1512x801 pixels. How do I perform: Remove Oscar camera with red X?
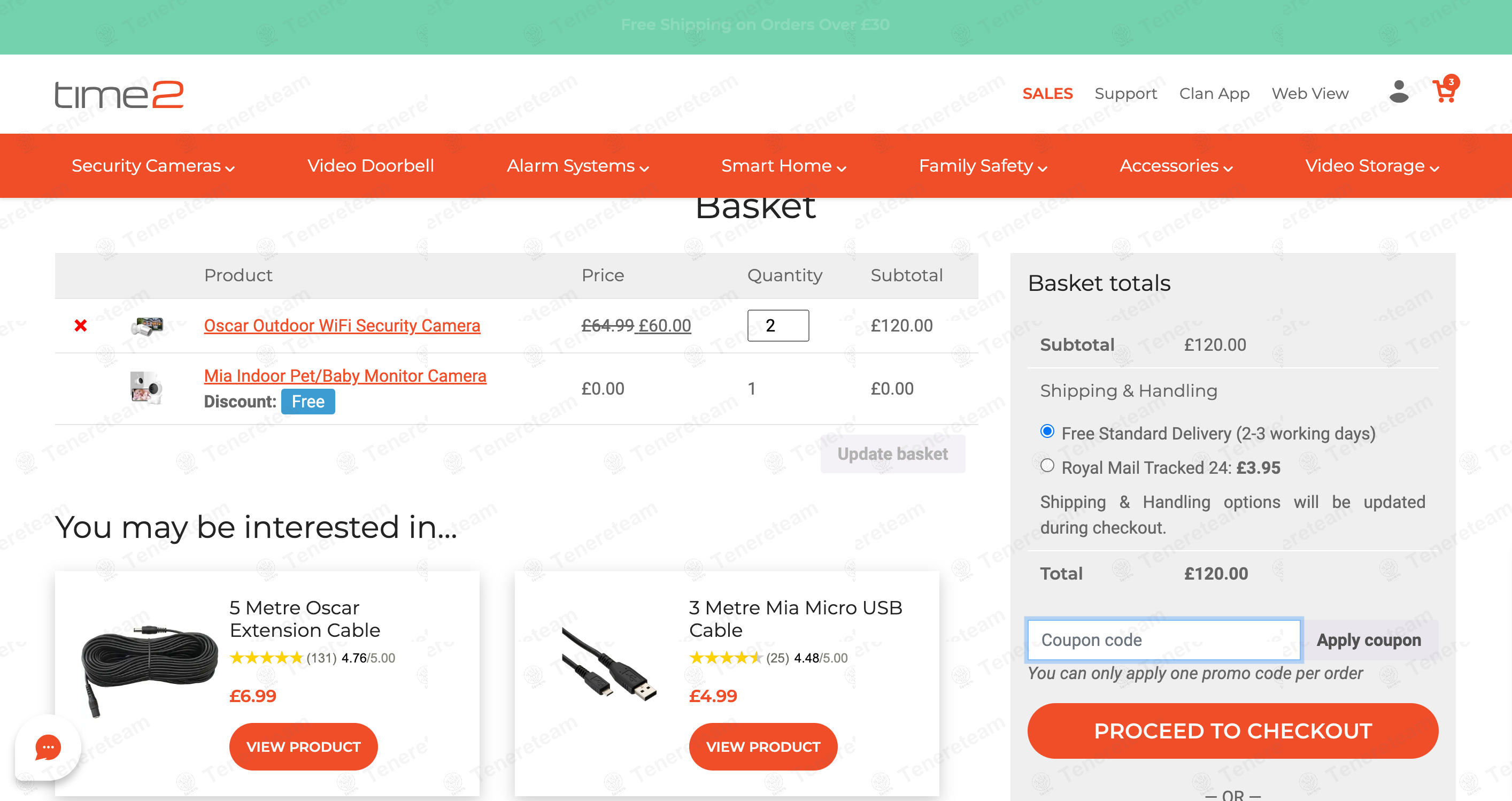[x=81, y=325]
